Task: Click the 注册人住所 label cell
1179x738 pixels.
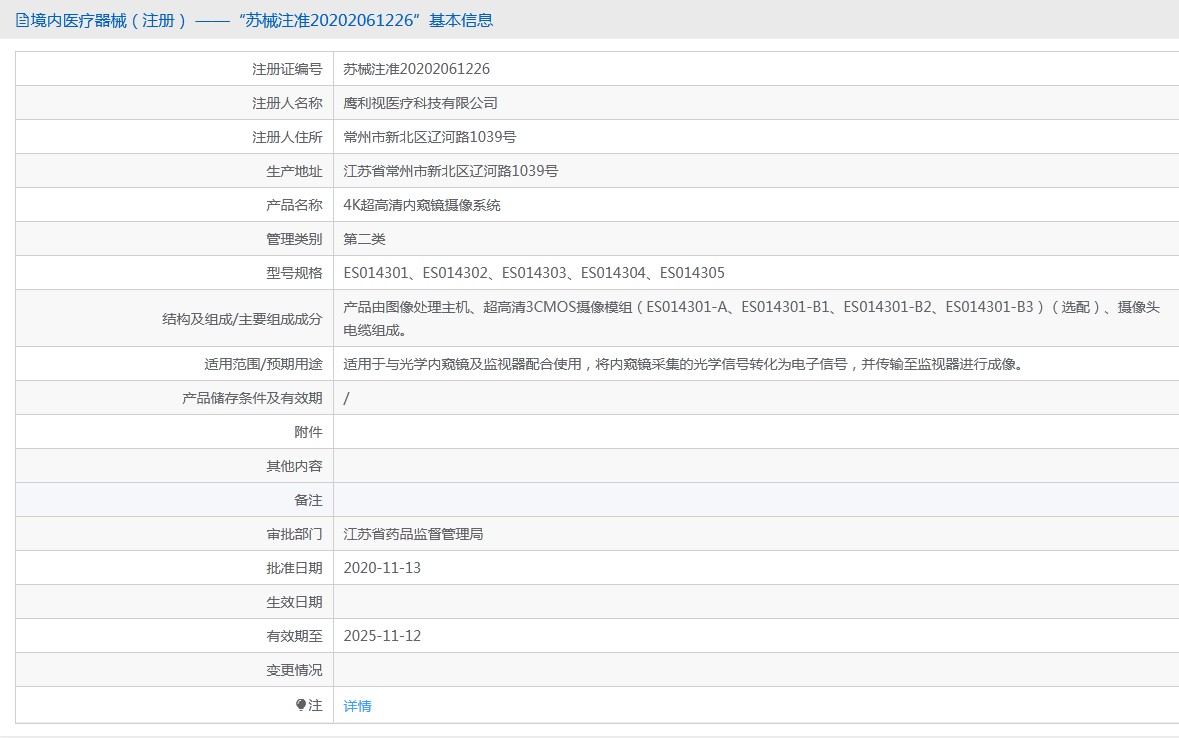Action: 174,137
